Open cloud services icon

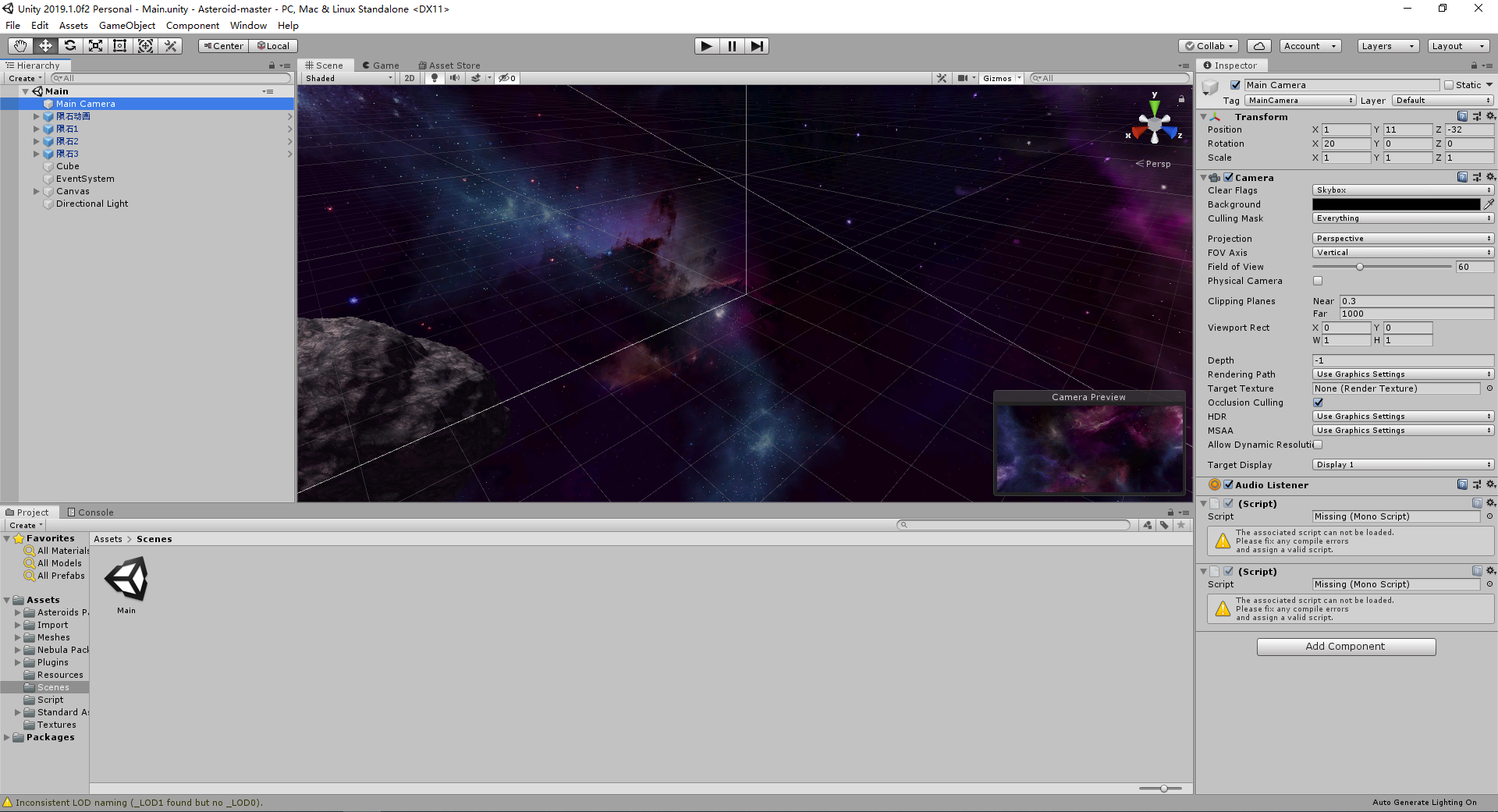pos(1258,46)
